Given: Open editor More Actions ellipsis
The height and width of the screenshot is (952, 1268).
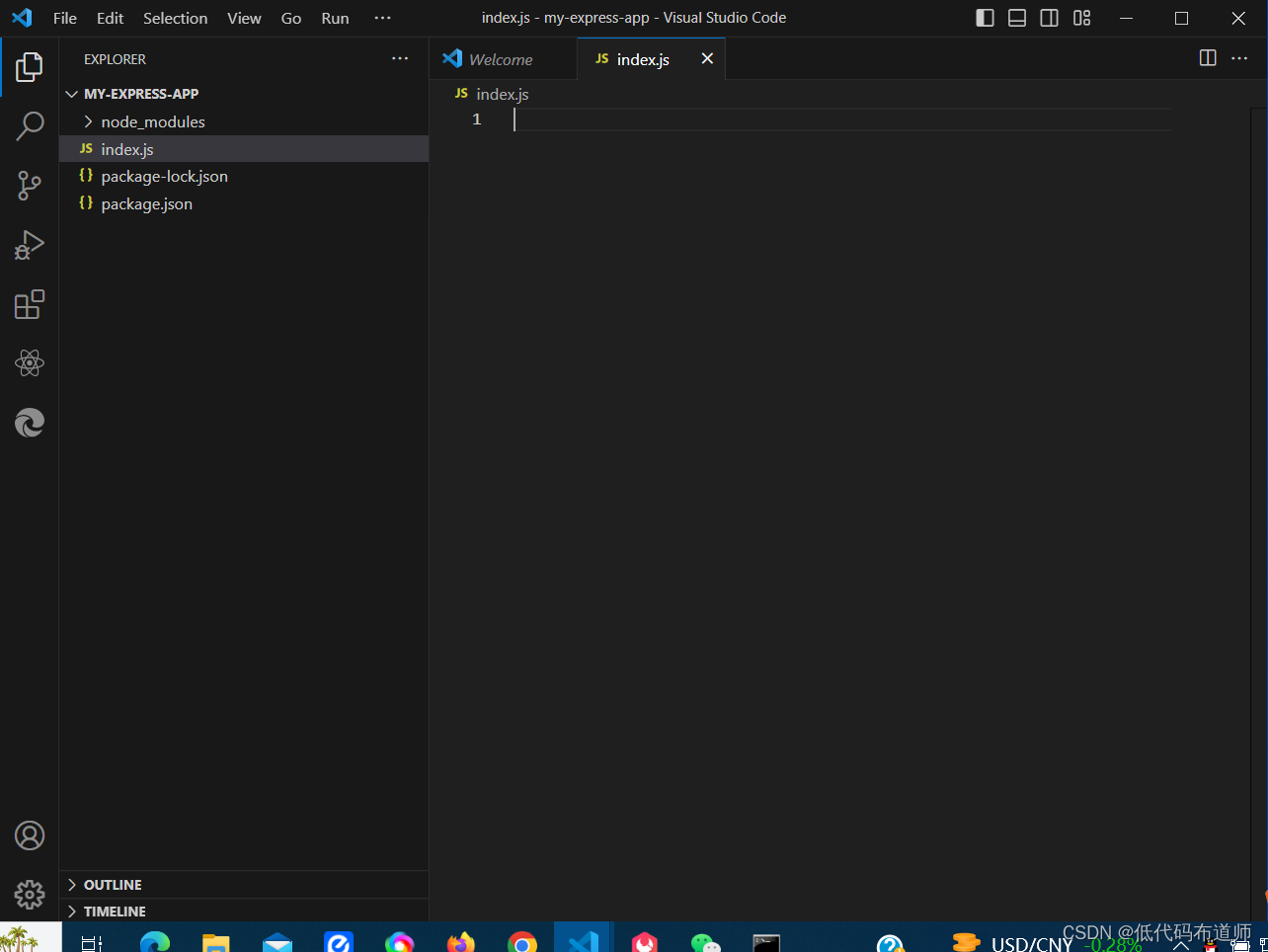Looking at the screenshot, I should click(x=1239, y=58).
